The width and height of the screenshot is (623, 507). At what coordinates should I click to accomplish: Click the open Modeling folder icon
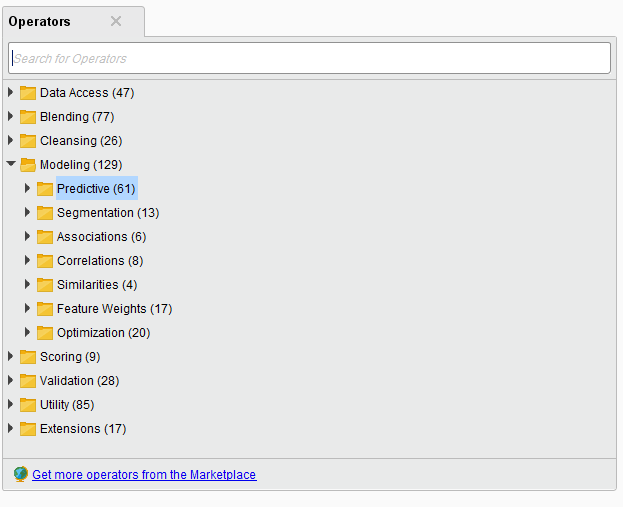point(28,164)
